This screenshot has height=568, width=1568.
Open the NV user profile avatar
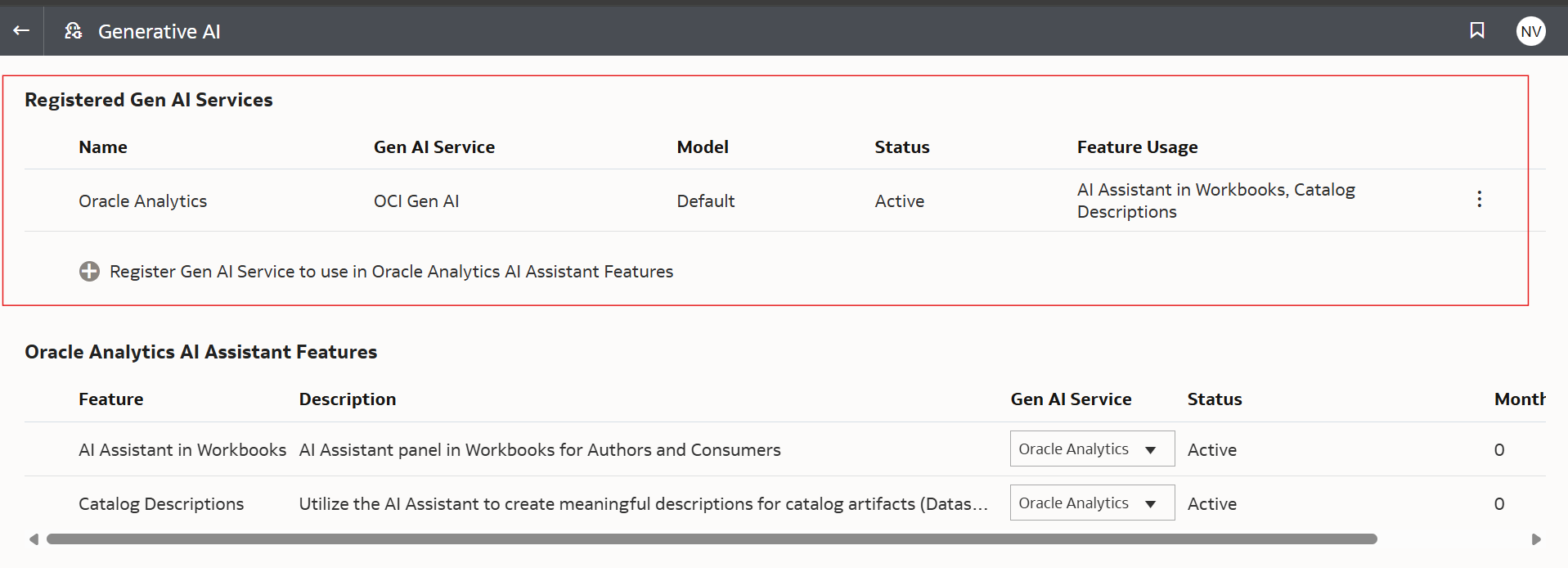pos(1530,31)
